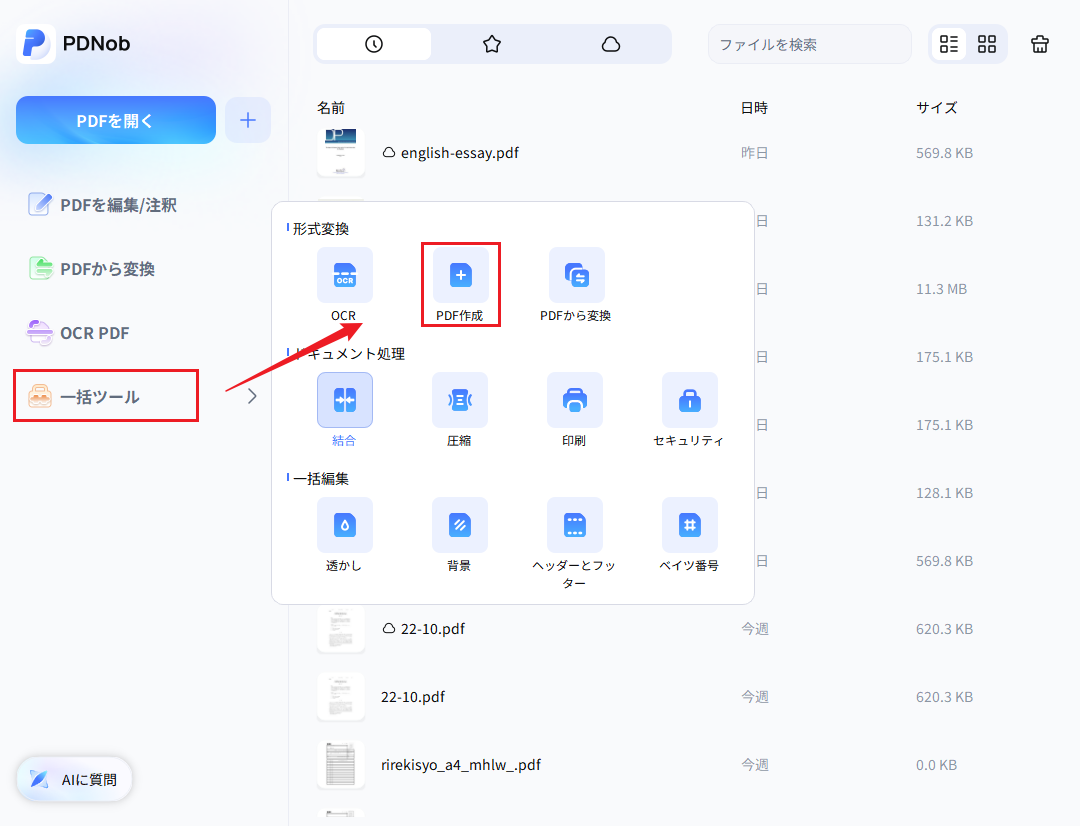Open PDFを編集/注釈 in the sidebar
The height and width of the screenshot is (826, 1080).
click(102, 205)
